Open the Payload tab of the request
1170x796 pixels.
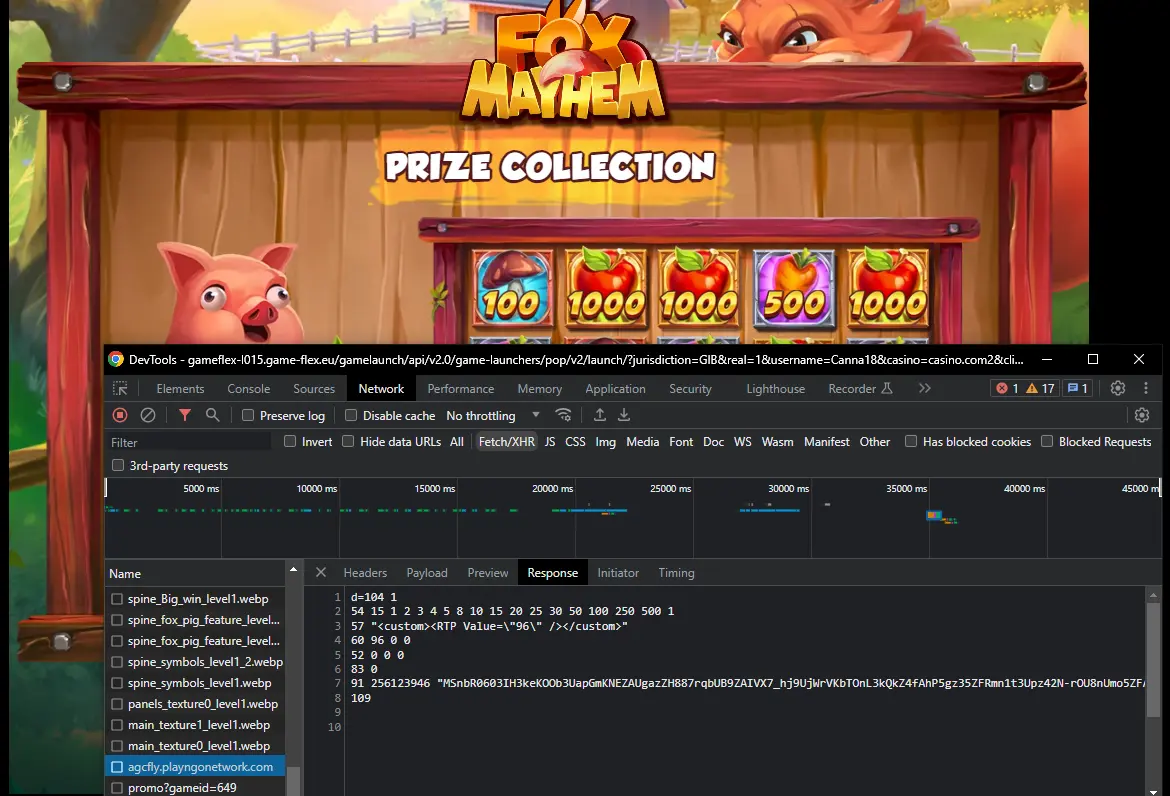[x=427, y=573]
